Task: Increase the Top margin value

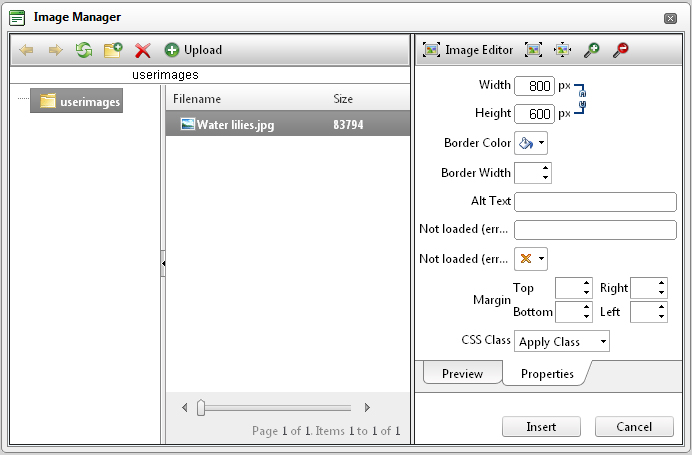Action: click(x=587, y=283)
